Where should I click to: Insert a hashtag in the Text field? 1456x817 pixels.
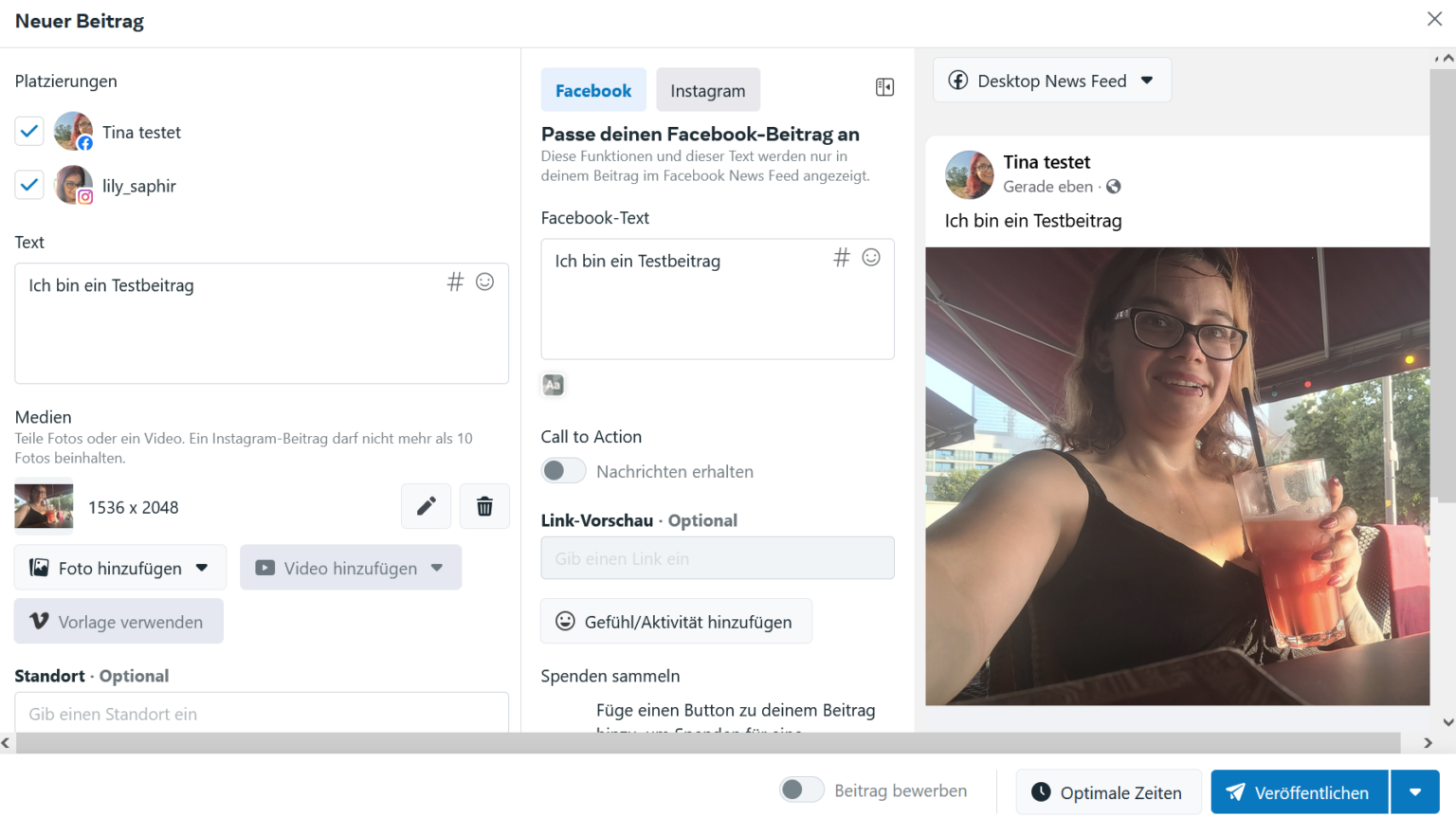(455, 281)
